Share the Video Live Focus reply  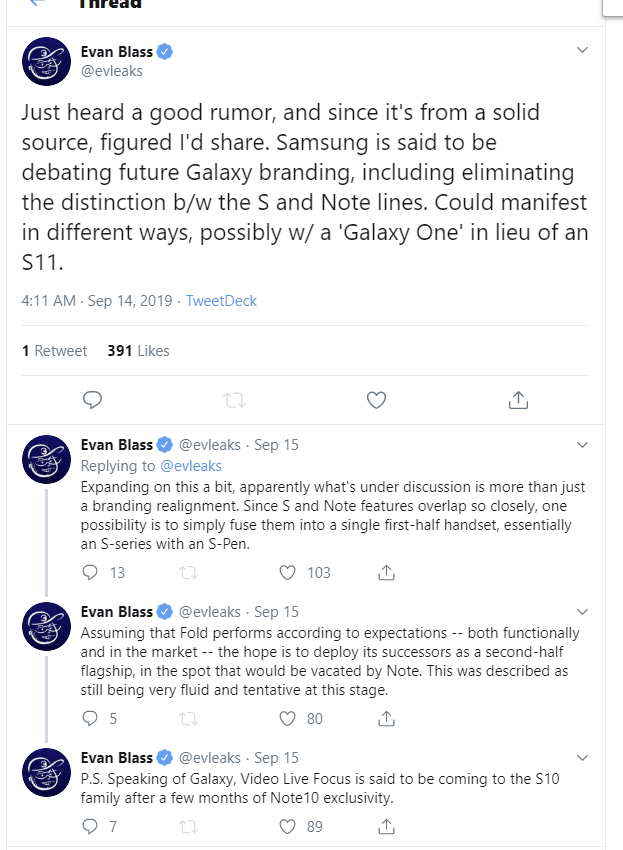386,826
